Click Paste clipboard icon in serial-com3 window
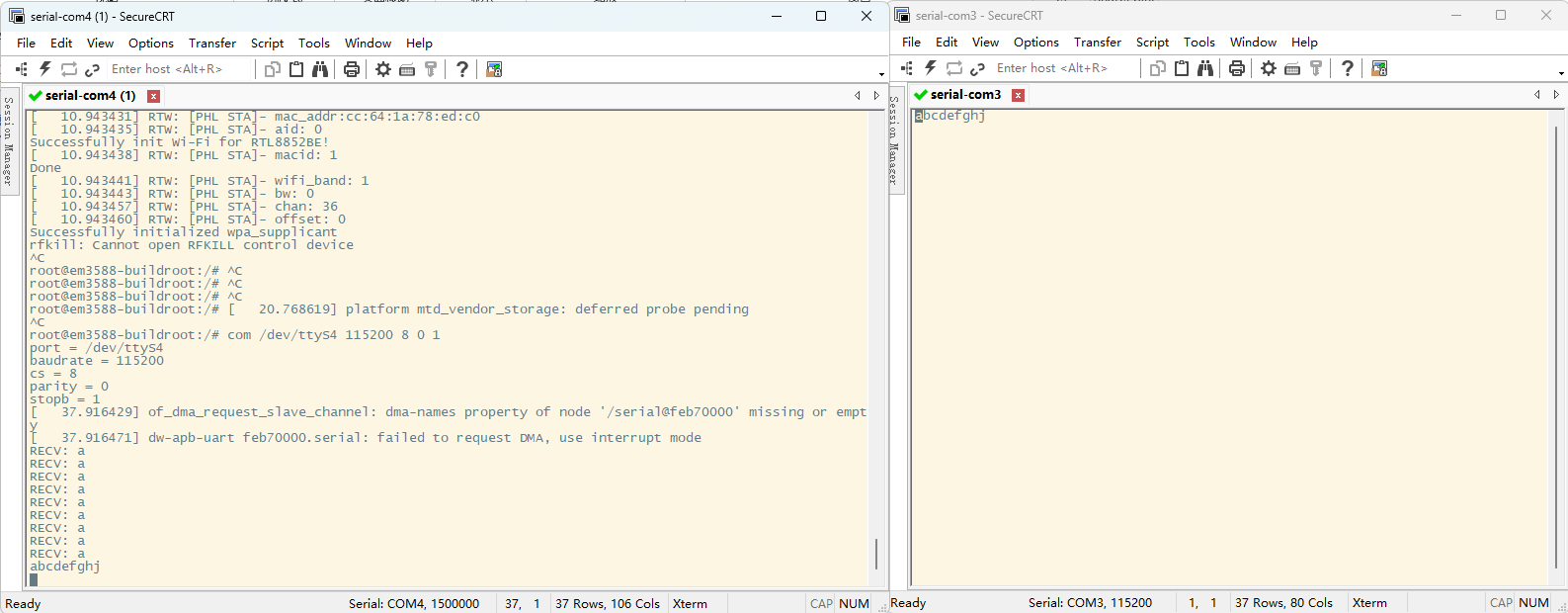 [1182, 68]
